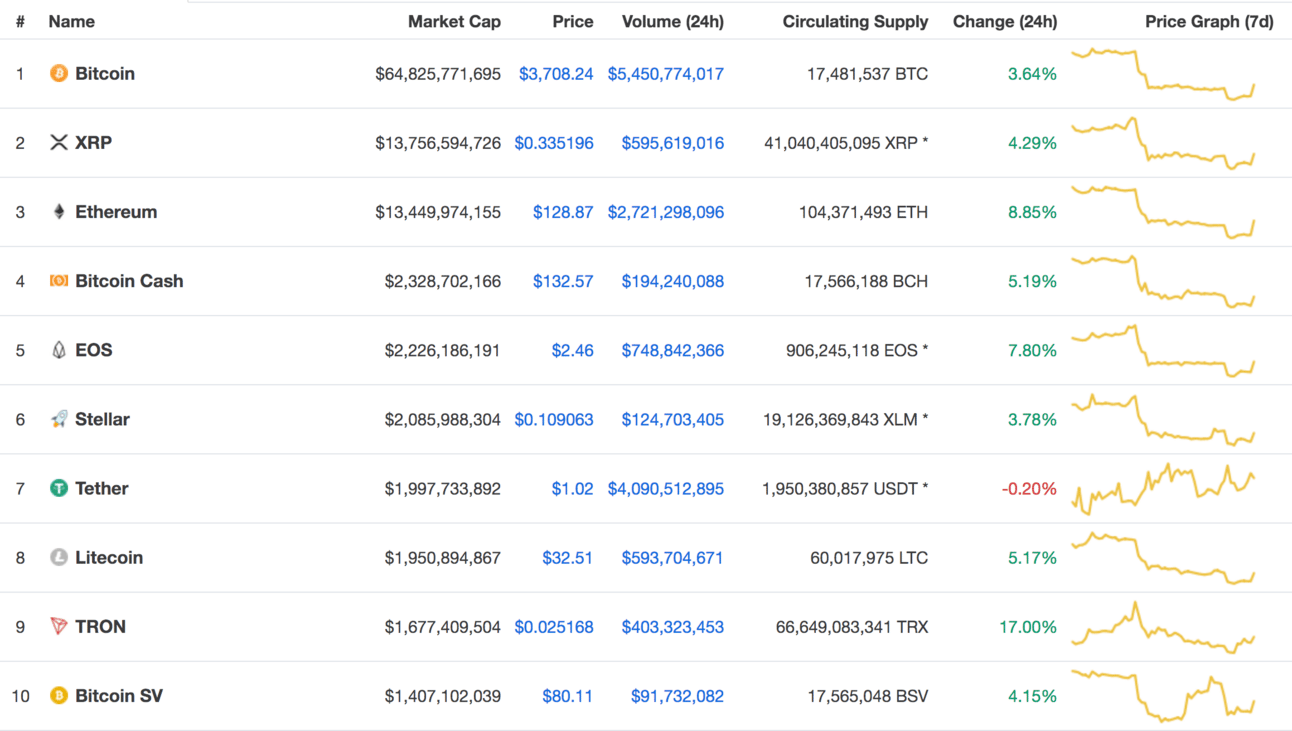Open the Bitcoin name link
The width and height of the screenshot is (1292, 731).
[105, 74]
